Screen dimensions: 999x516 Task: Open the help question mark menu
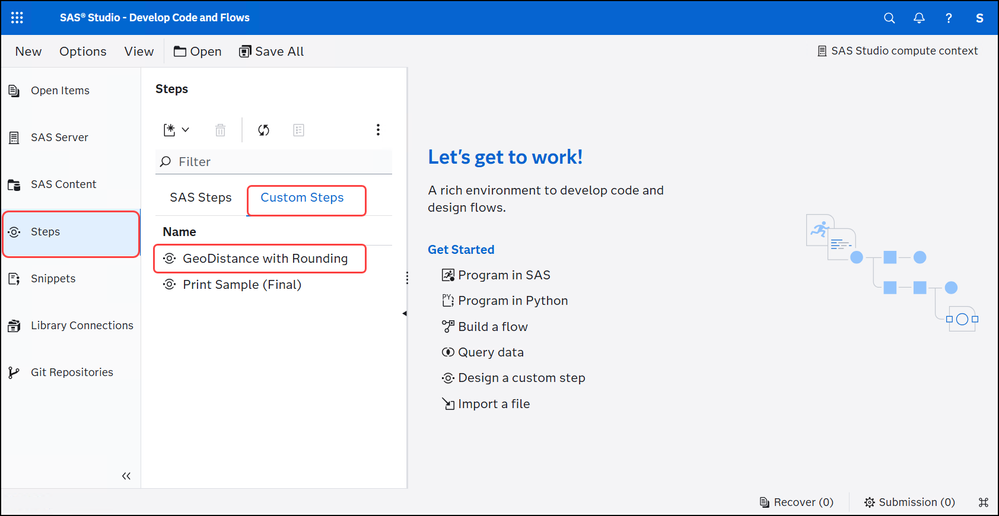(x=949, y=18)
